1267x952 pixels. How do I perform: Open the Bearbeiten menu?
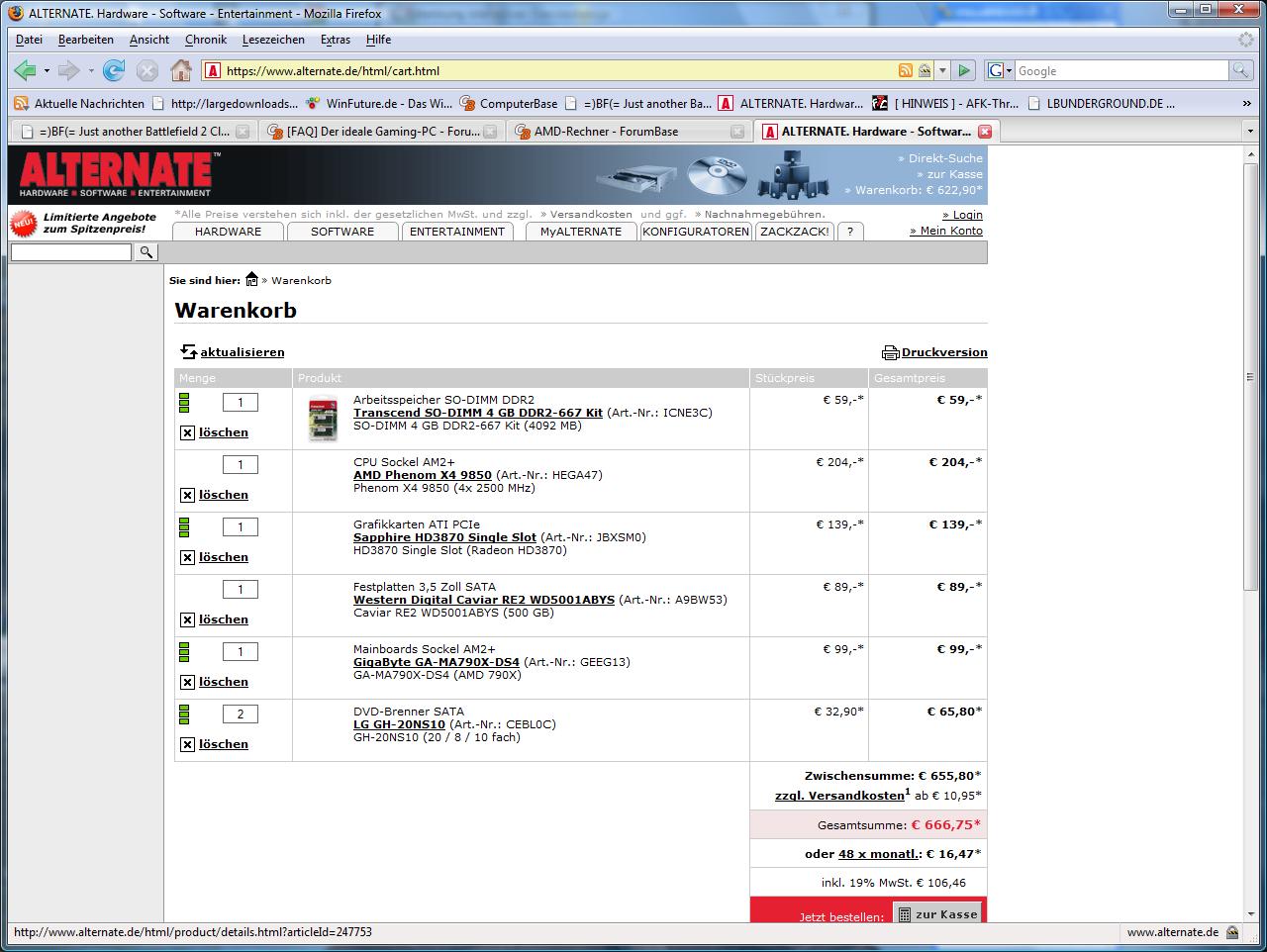tap(86, 40)
